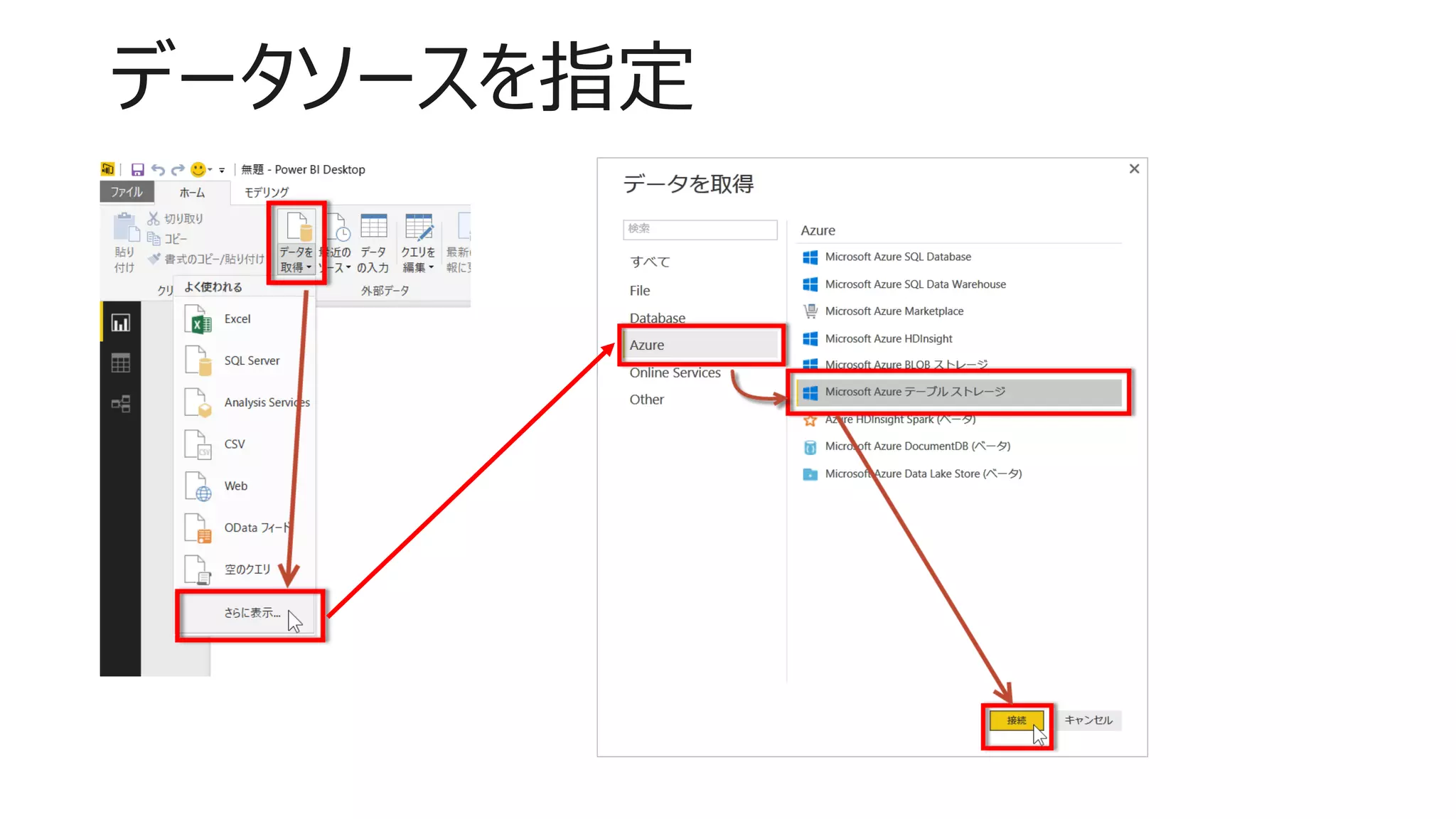1456x819 pixels.
Task: Select Web data source
Action: click(245, 486)
